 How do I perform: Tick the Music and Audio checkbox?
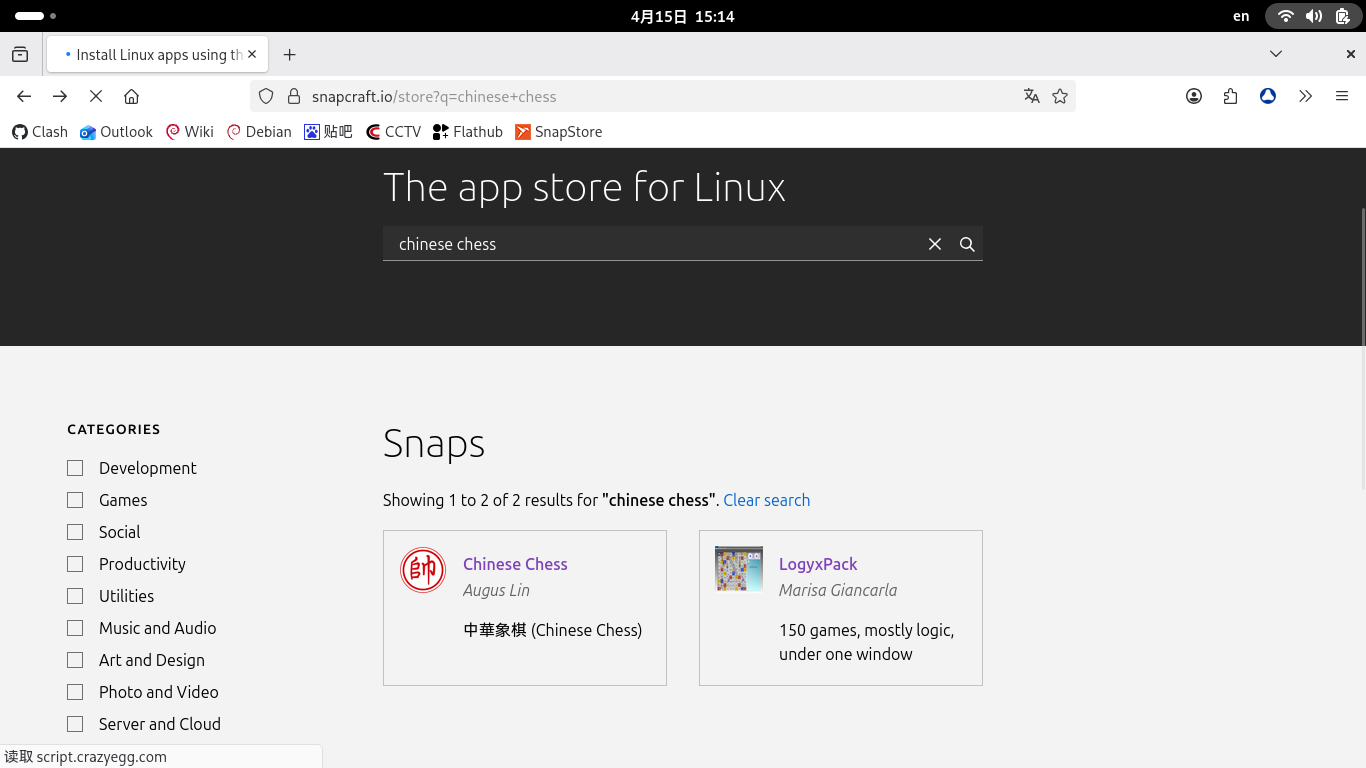[x=75, y=628]
